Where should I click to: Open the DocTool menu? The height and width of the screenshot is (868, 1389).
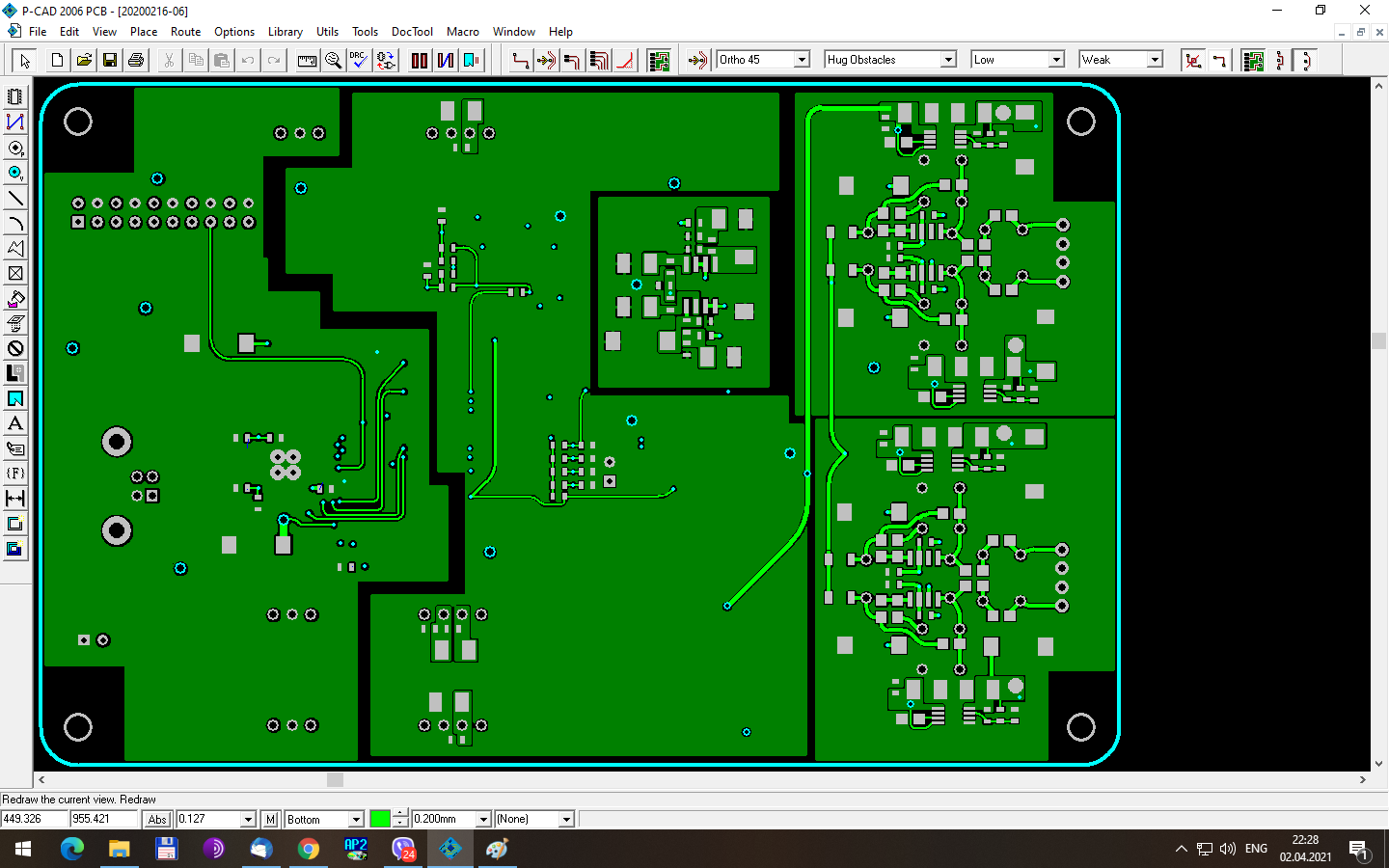point(412,32)
